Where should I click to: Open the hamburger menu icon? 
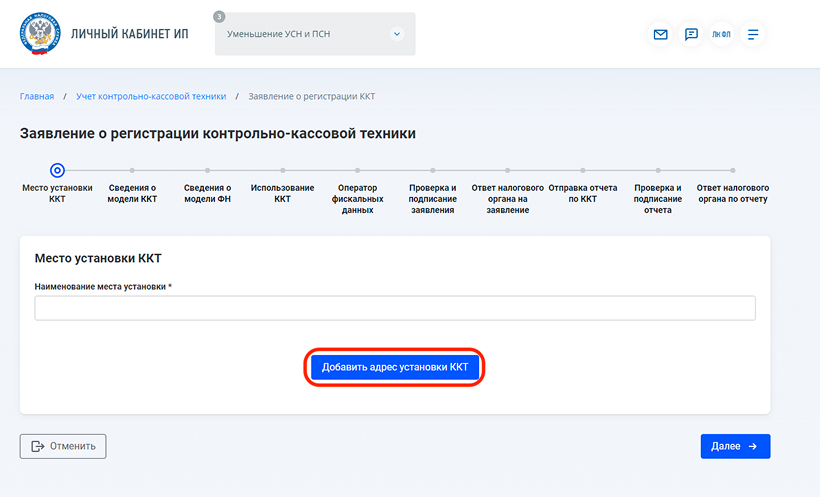(x=753, y=34)
